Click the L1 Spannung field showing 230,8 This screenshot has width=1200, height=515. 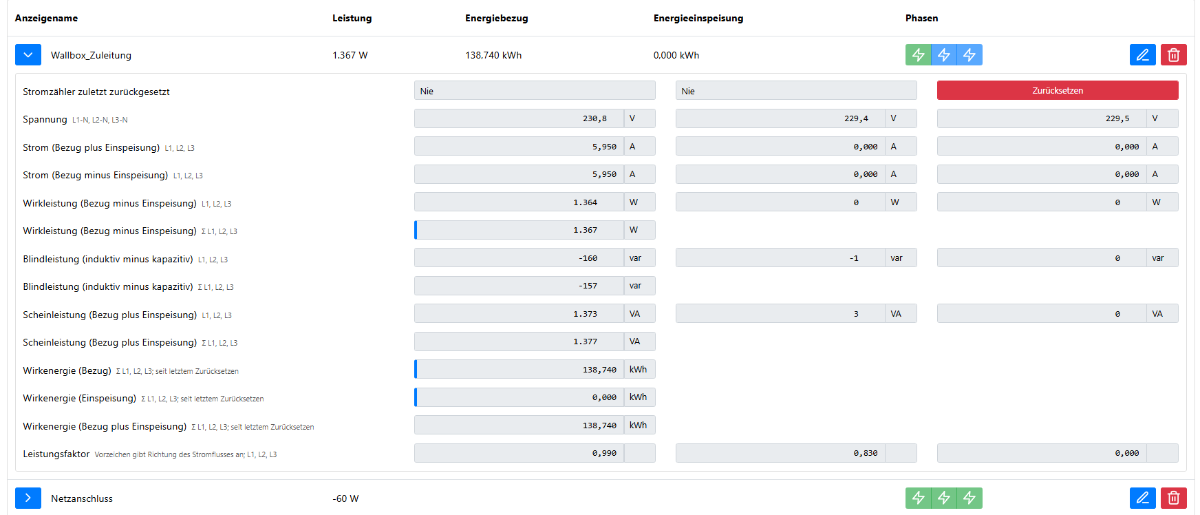518,118
